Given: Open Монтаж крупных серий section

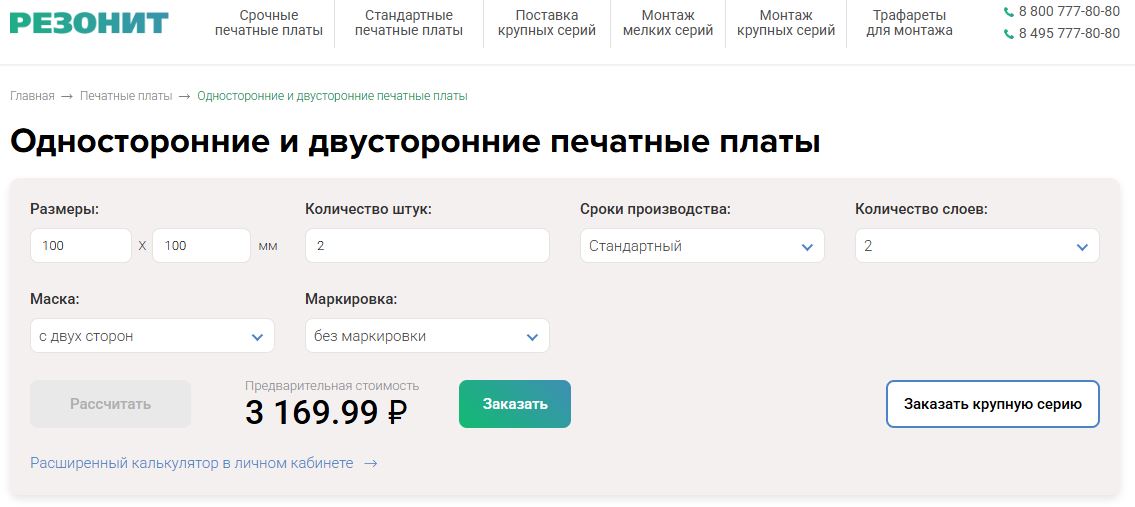Looking at the screenshot, I should (x=786, y=22).
